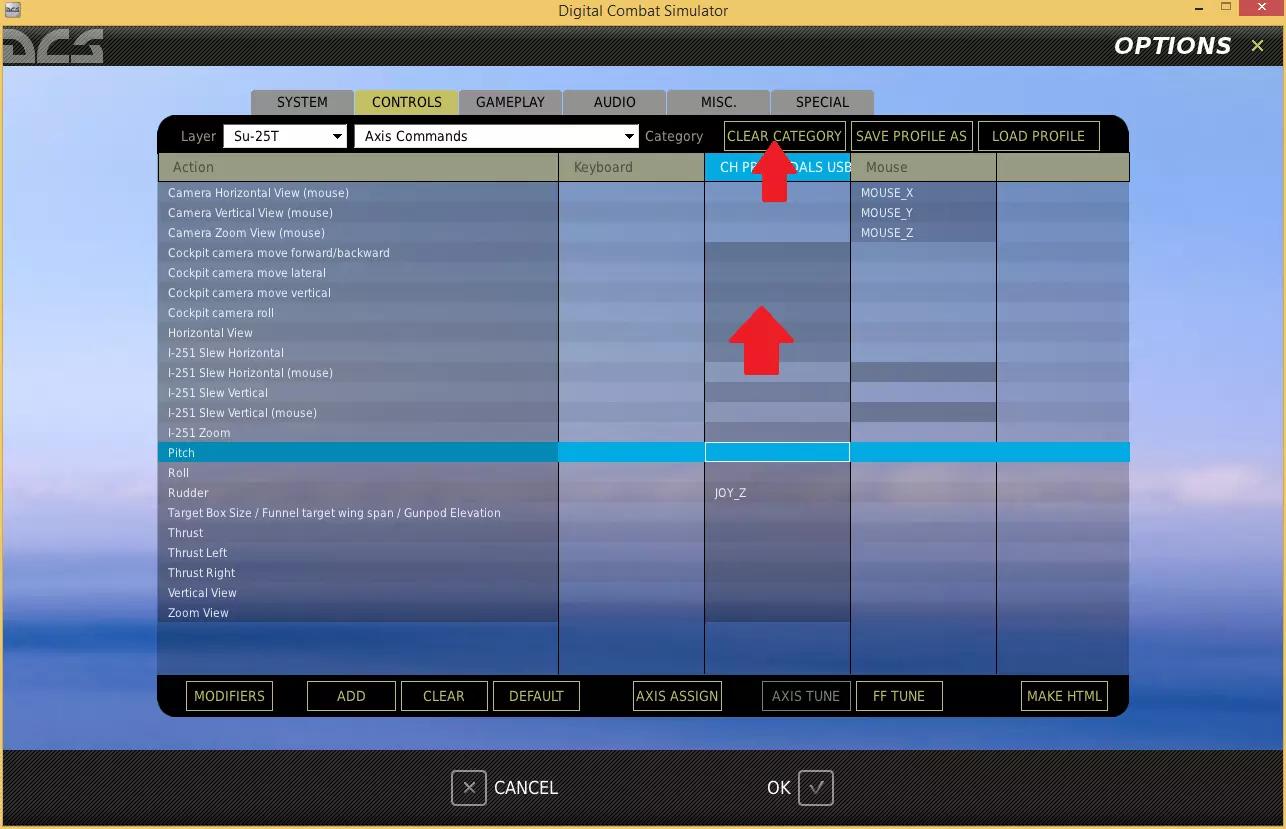Select the "Cockpit camera roll" action
Screen dimensions: 1286x829
click(x=358, y=313)
